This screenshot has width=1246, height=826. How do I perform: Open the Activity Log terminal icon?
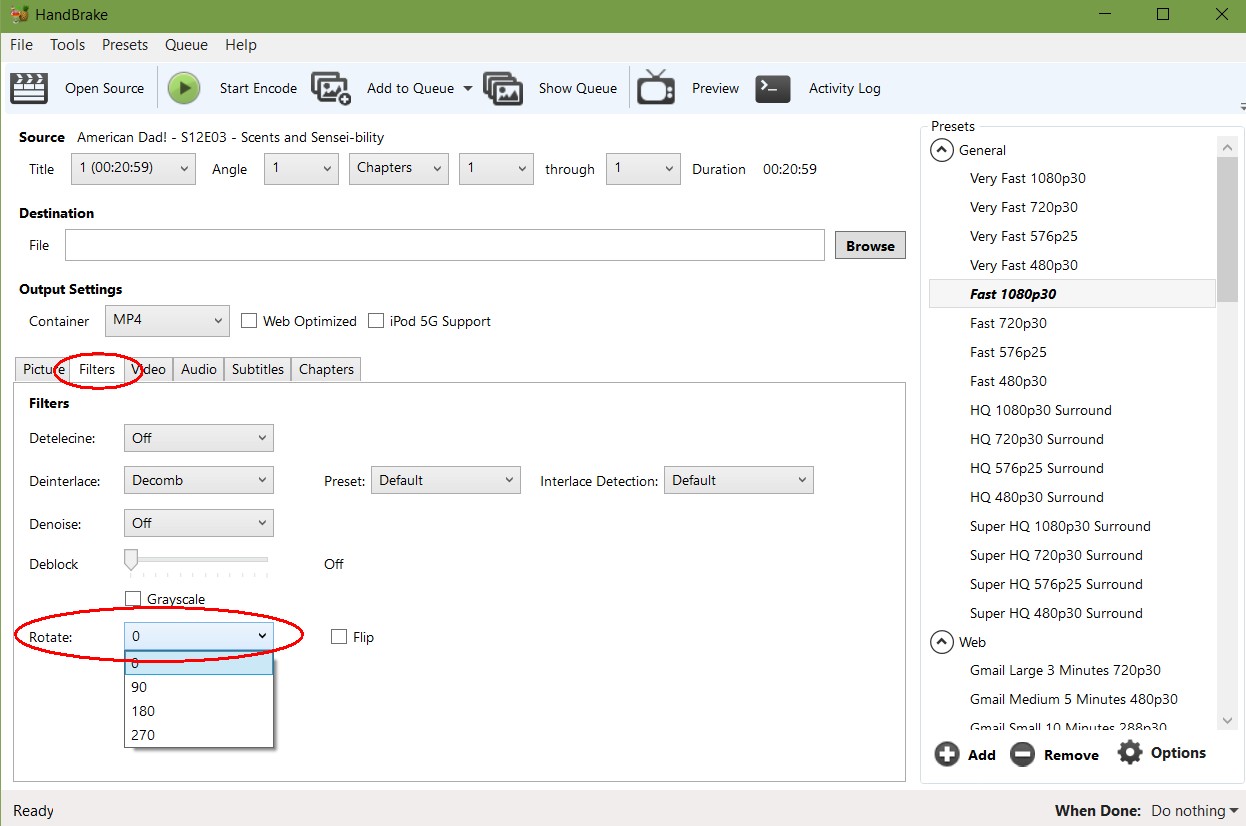(x=773, y=88)
